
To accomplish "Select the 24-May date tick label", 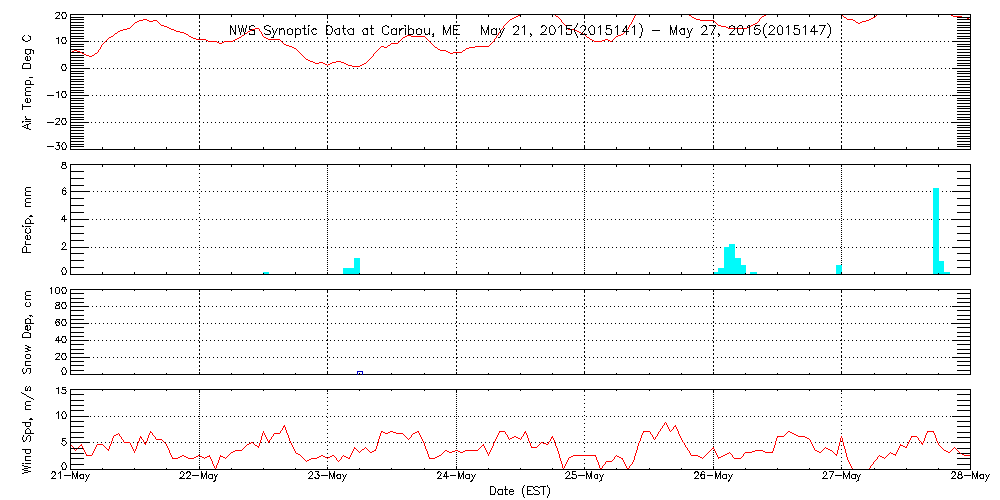I will pos(456,477).
